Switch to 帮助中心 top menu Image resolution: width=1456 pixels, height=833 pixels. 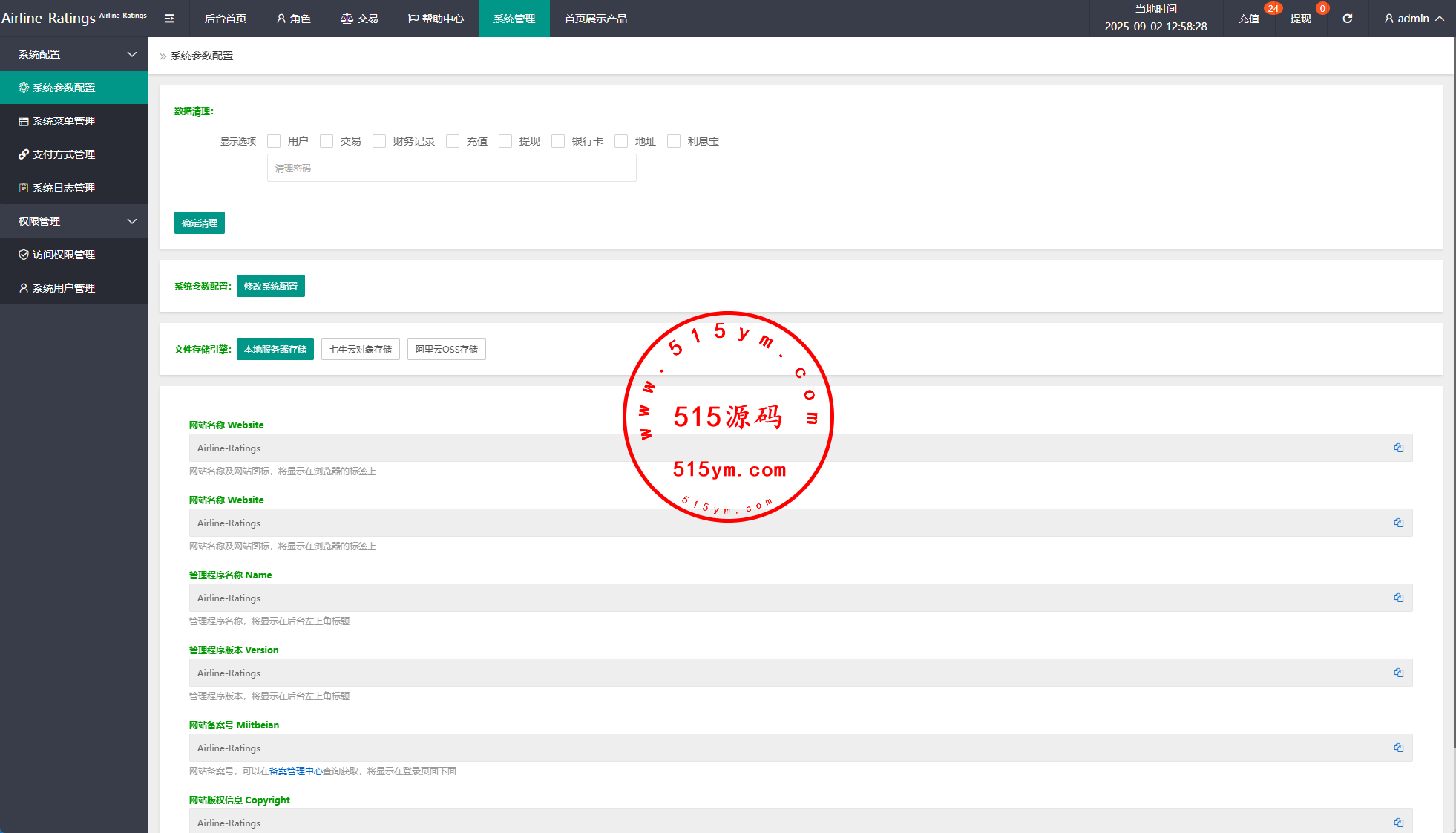[x=436, y=19]
